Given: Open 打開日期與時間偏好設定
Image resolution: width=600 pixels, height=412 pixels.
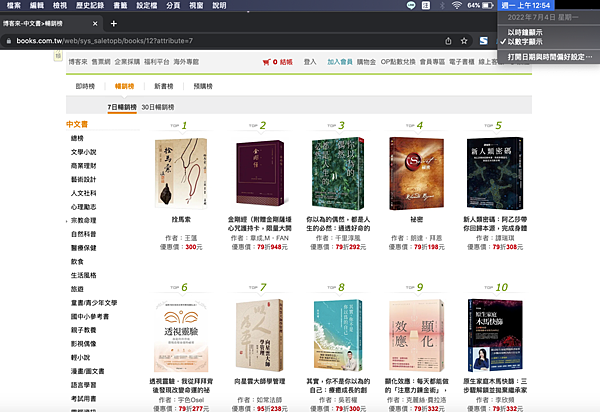Looking at the screenshot, I should [x=550, y=57].
